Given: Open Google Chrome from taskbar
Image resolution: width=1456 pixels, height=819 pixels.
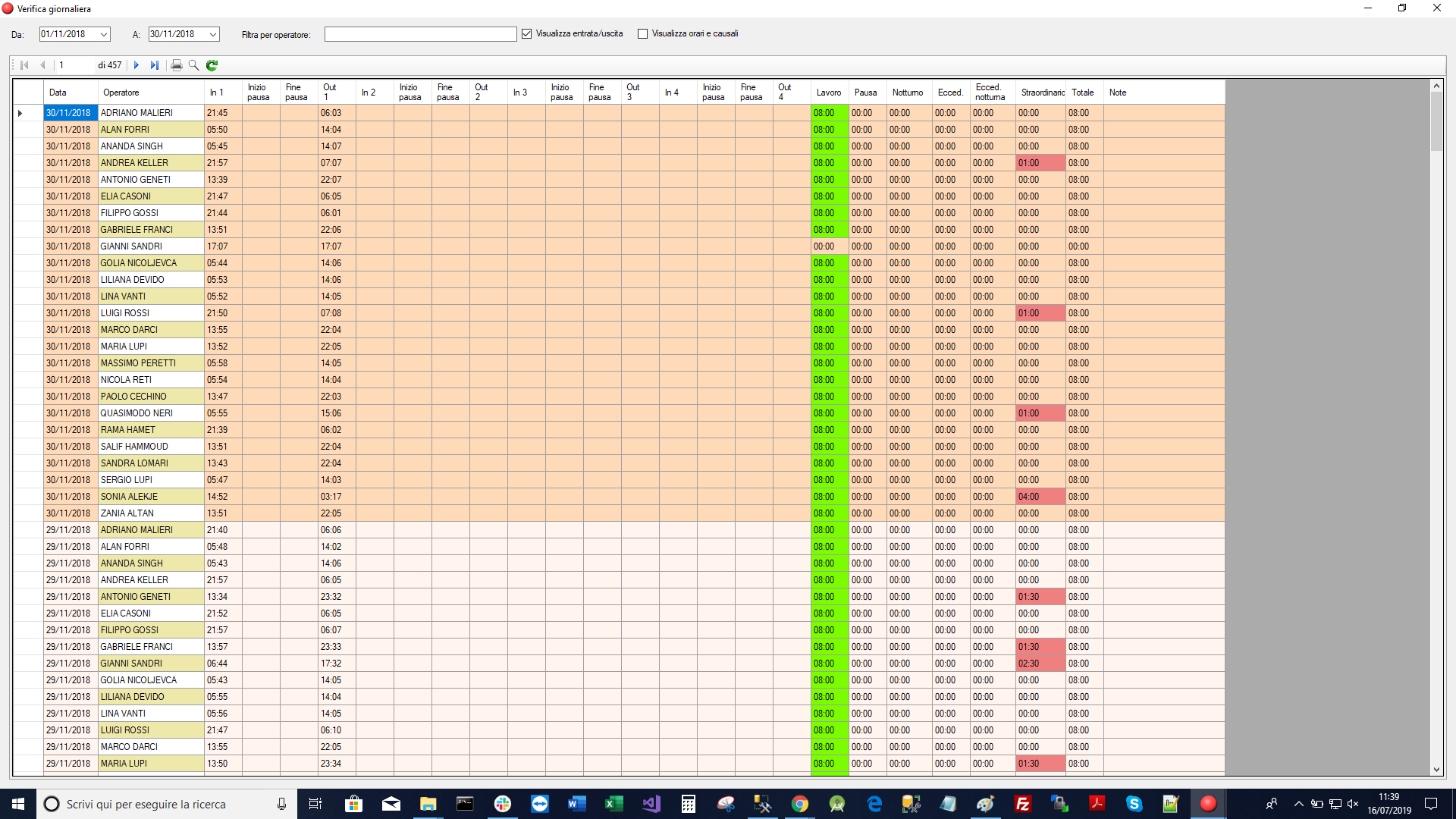Looking at the screenshot, I should coord(800,804).
